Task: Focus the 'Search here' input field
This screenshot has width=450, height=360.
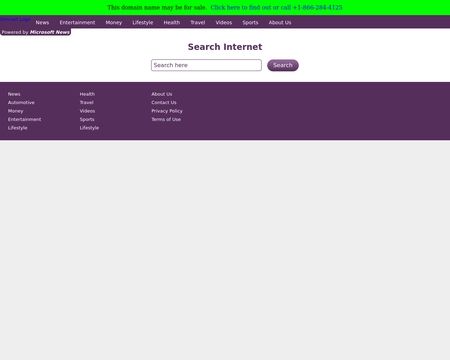Action: pyautogui.click(x=206, y=65)
